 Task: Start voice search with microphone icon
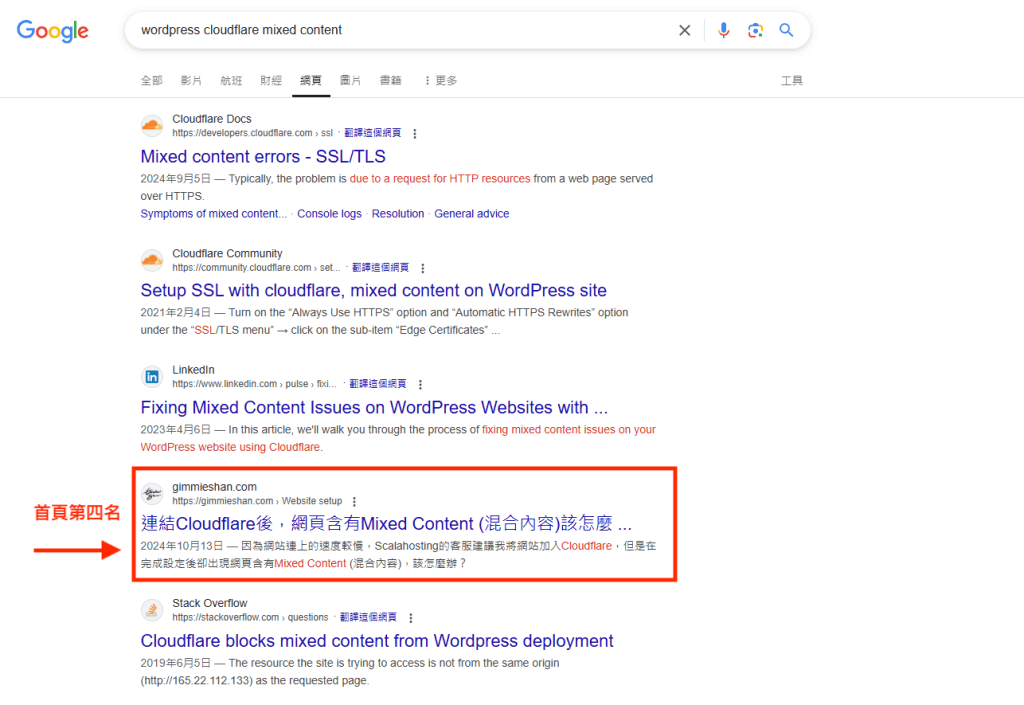coord(724,30)
